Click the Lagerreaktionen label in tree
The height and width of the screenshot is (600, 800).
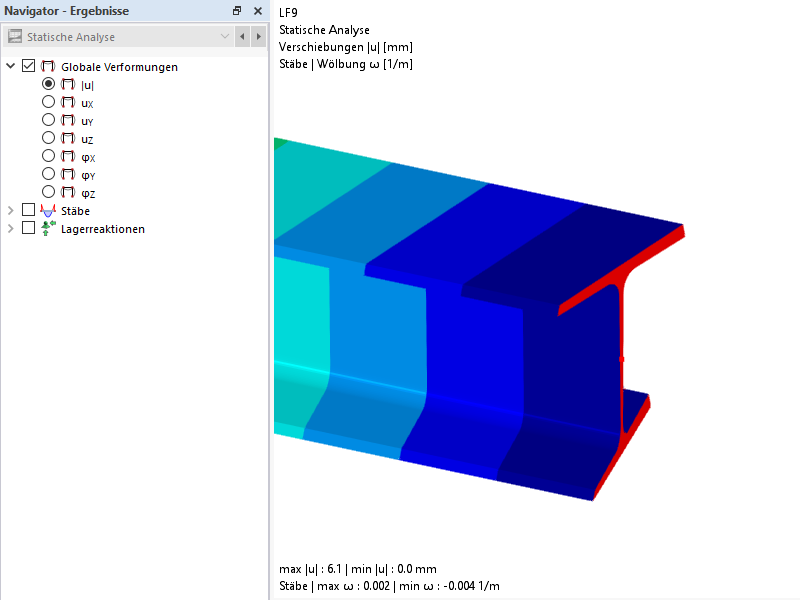tap(103, 229)
